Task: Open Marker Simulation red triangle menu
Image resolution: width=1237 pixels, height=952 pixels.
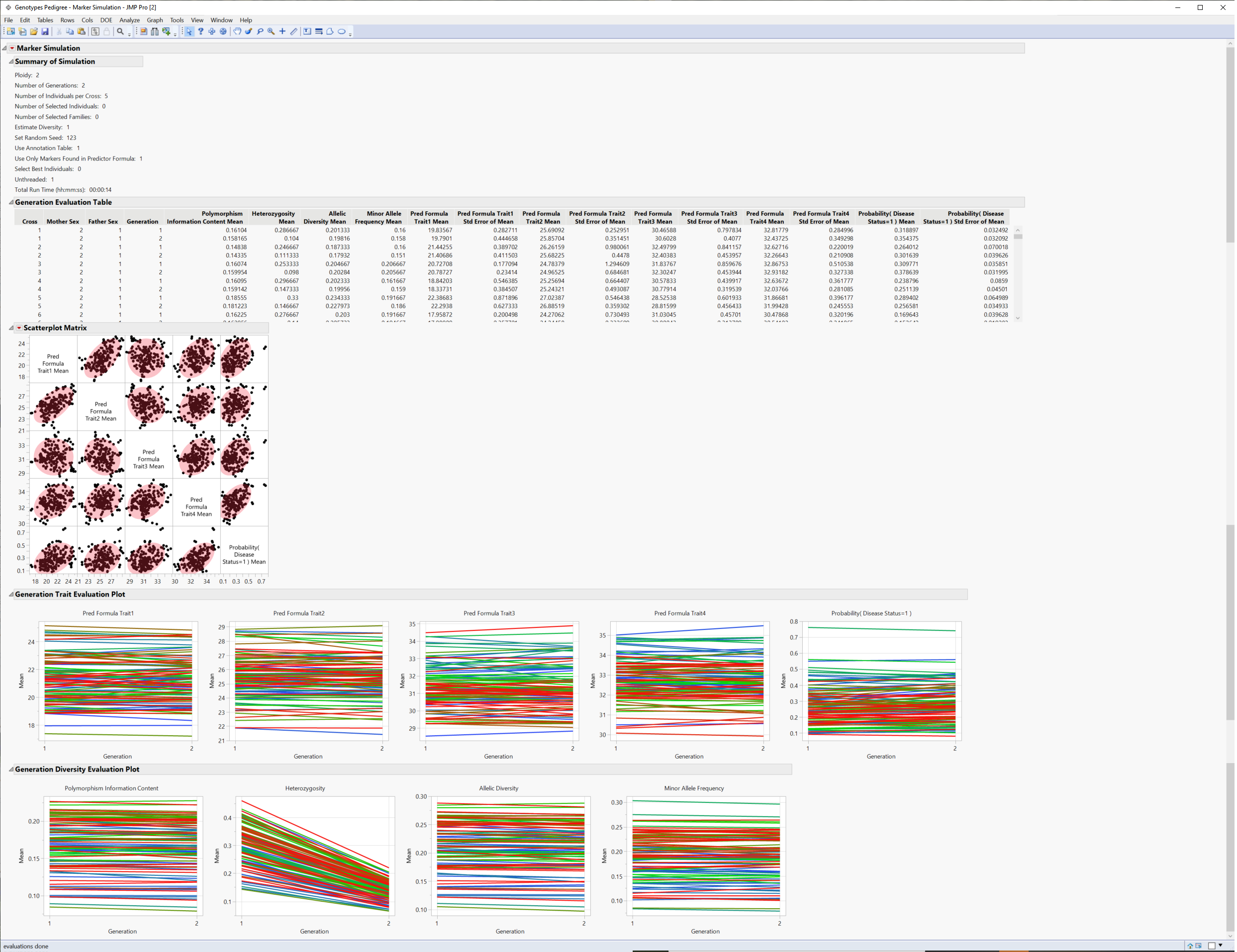Action: [x=12, y=48]
